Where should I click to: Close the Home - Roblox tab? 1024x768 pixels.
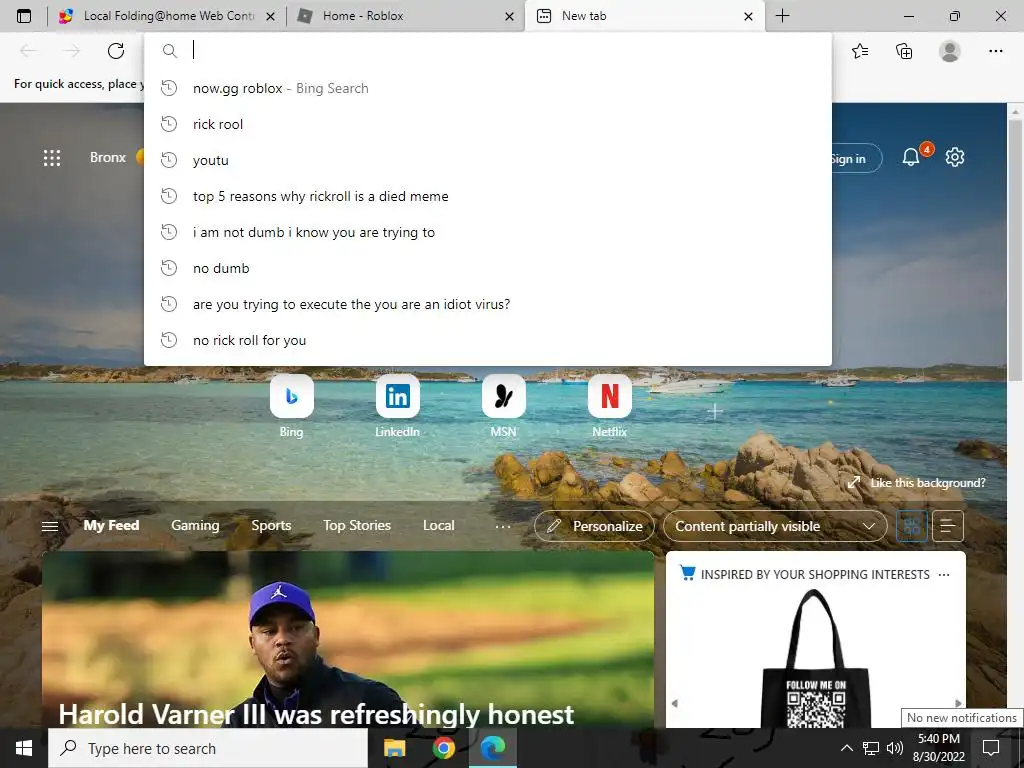point(509,16)
